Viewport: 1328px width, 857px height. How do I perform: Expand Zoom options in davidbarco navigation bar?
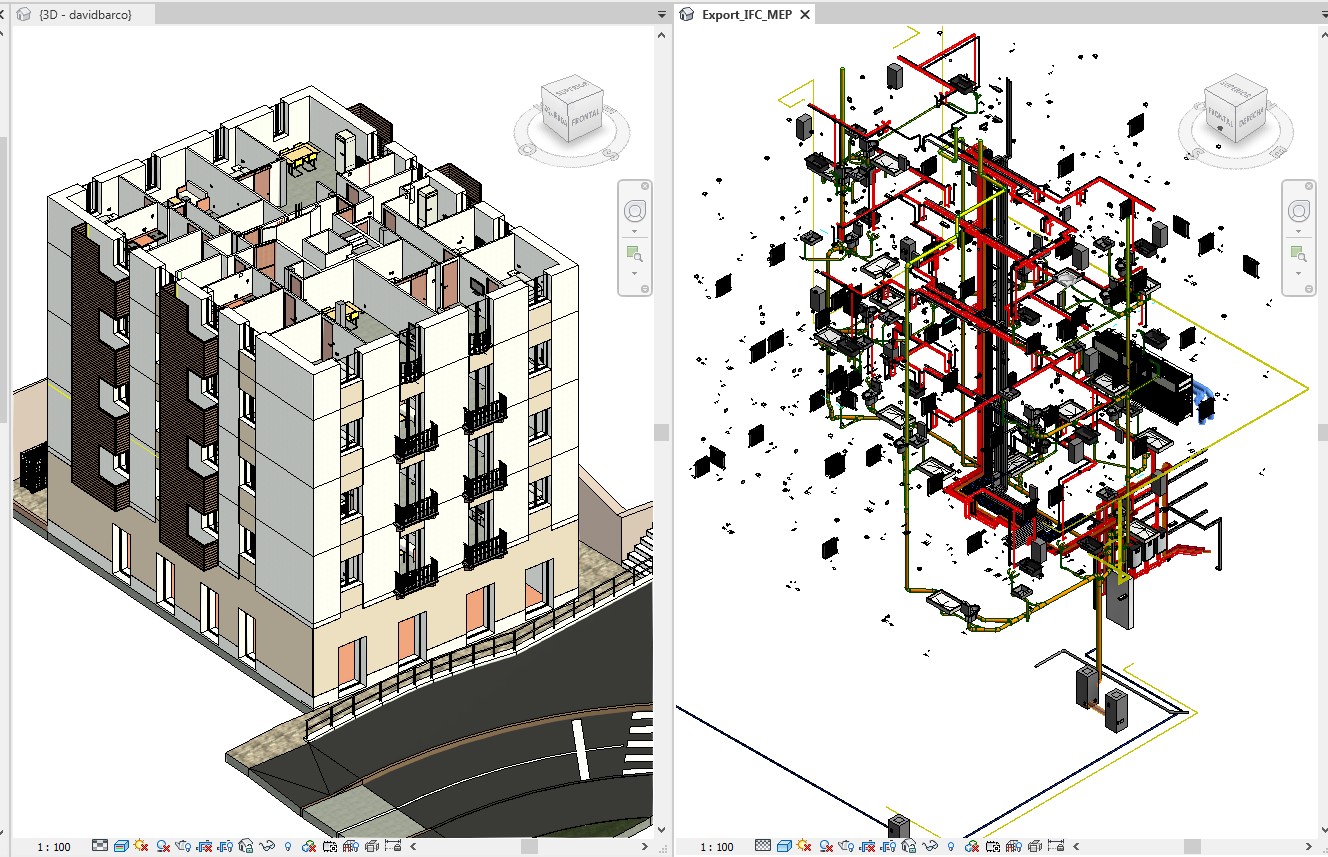coord(634,272)
